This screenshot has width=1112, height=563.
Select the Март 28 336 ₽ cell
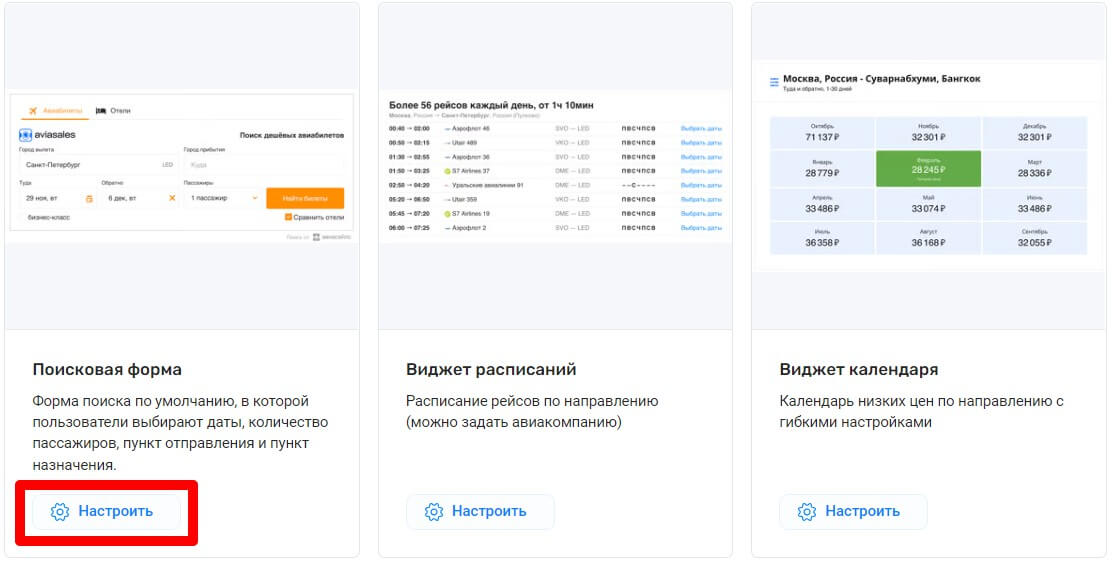(x=1035, y=168)
